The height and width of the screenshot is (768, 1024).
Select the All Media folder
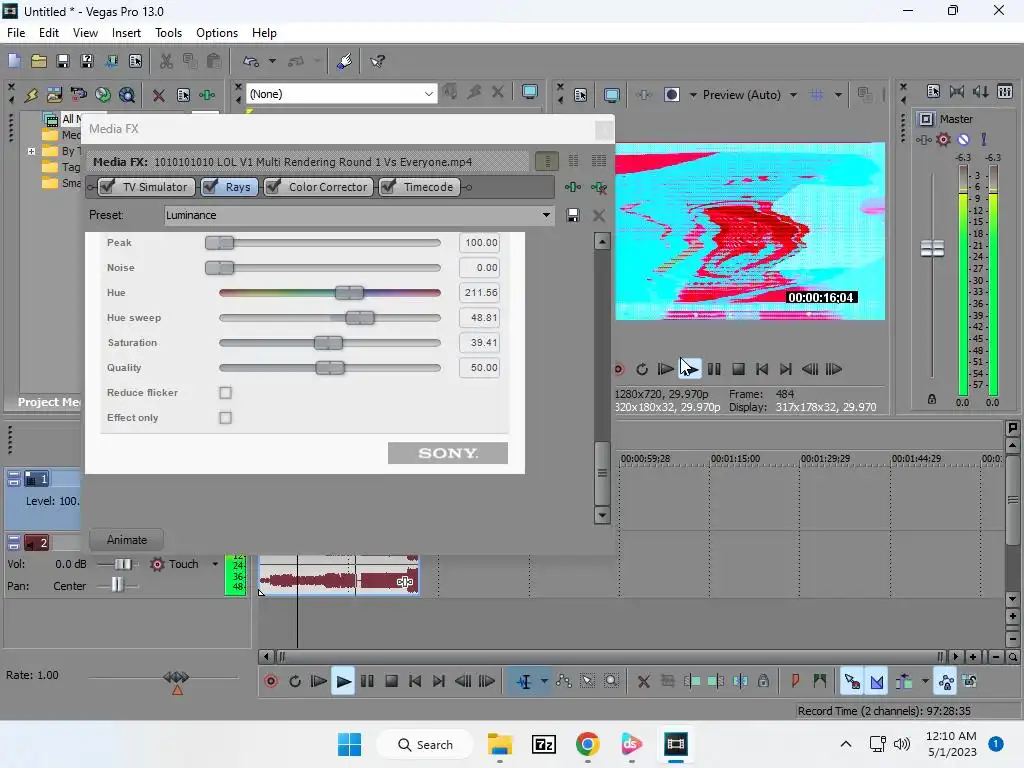(x=62, y=119)
